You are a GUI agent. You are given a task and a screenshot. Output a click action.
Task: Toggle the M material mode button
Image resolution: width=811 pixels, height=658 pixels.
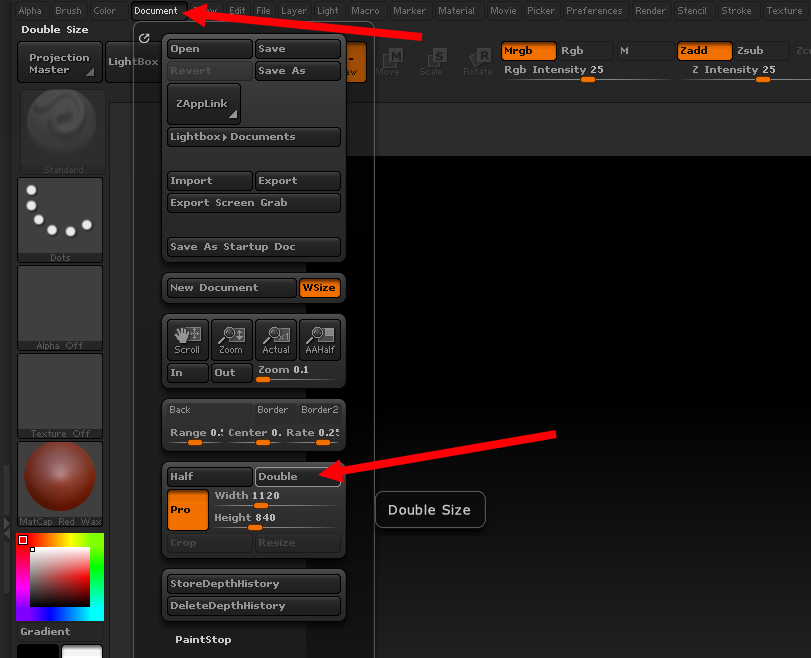(x=644, y=51)
